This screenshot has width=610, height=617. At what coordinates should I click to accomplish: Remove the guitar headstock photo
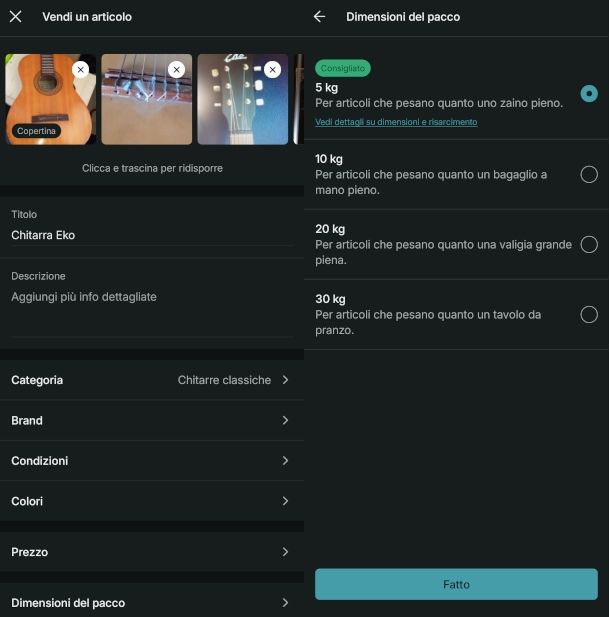[x=272, y=70]
